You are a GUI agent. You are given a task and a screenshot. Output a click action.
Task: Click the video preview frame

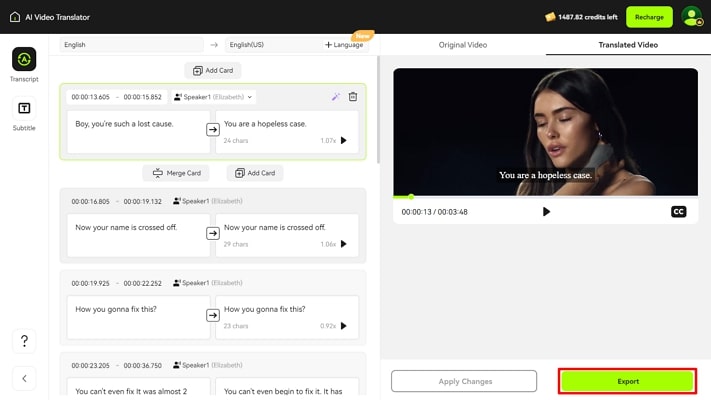click(545, 132)
